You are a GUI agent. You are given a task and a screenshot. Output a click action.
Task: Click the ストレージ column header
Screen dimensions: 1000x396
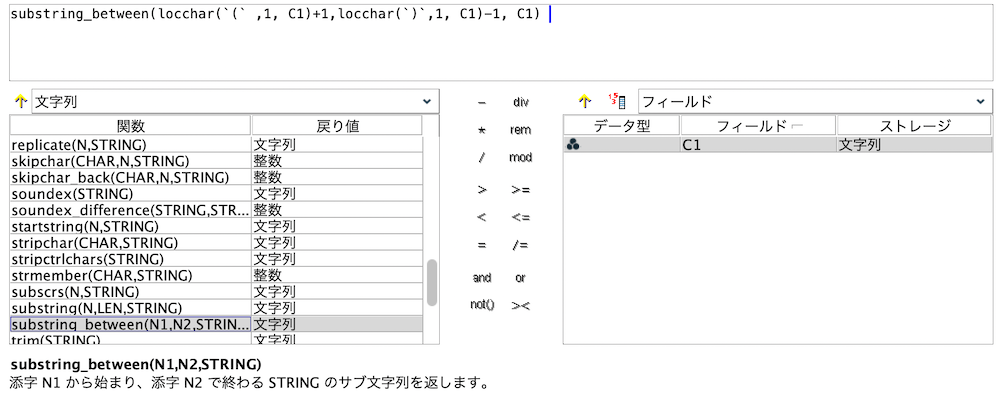point(915,126)
